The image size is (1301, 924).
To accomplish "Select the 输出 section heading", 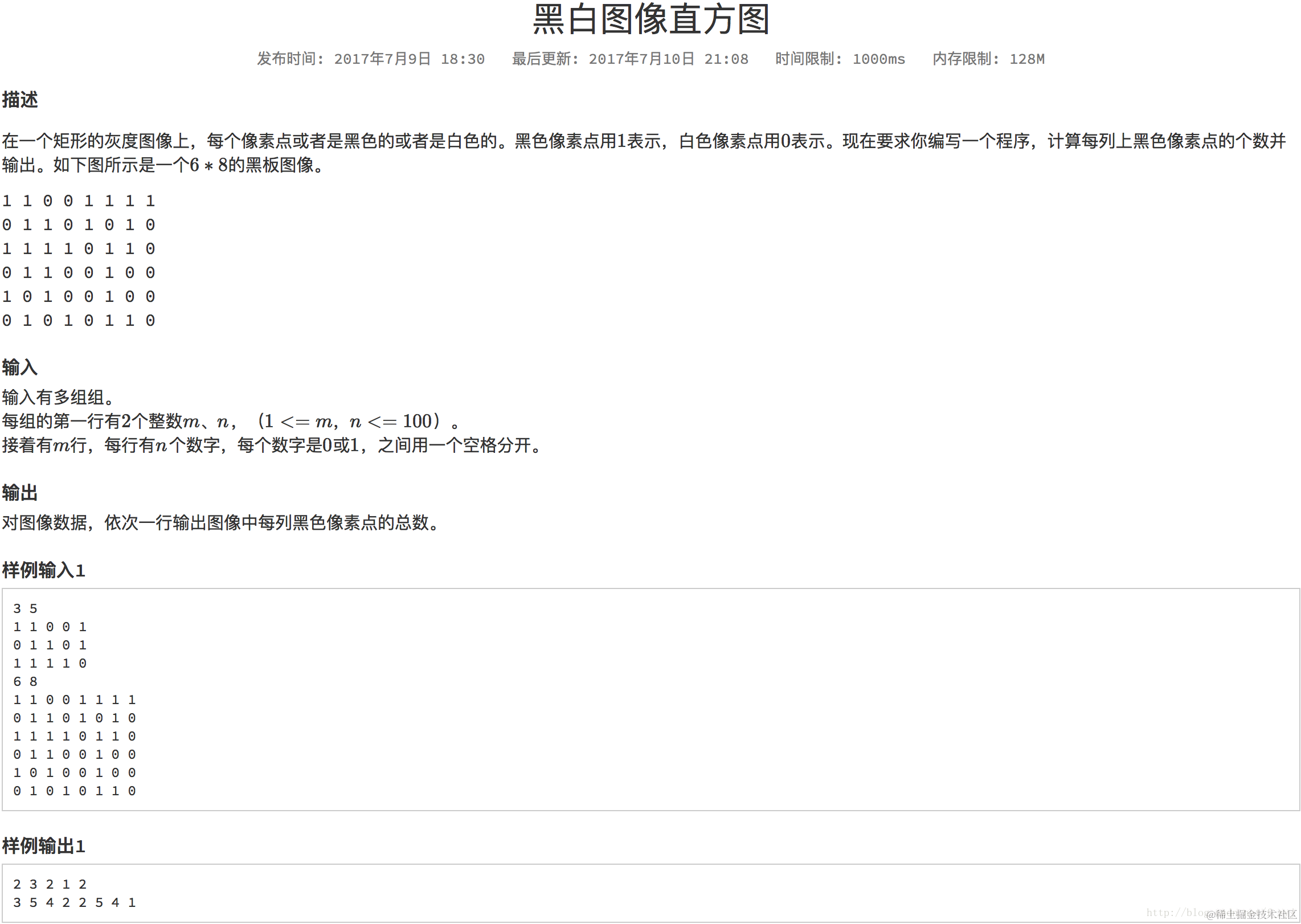I will (20, 493).
